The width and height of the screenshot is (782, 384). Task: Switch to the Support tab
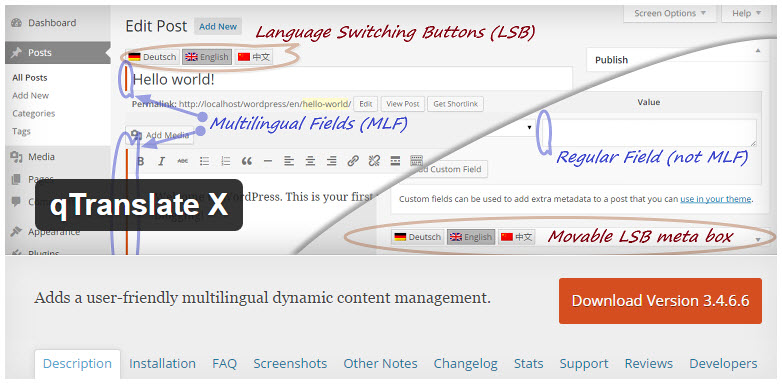[584, 364]
